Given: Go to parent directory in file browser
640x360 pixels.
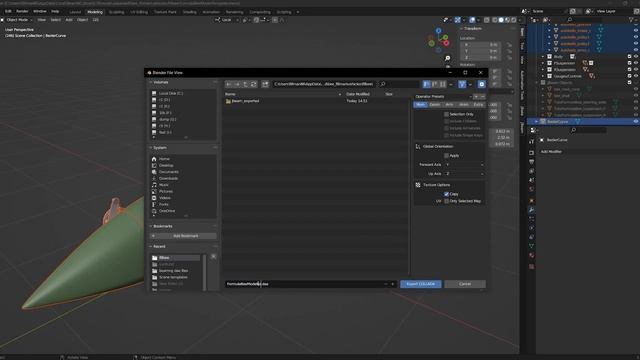Looking at the screenshot, I should (x=245, y=84).
